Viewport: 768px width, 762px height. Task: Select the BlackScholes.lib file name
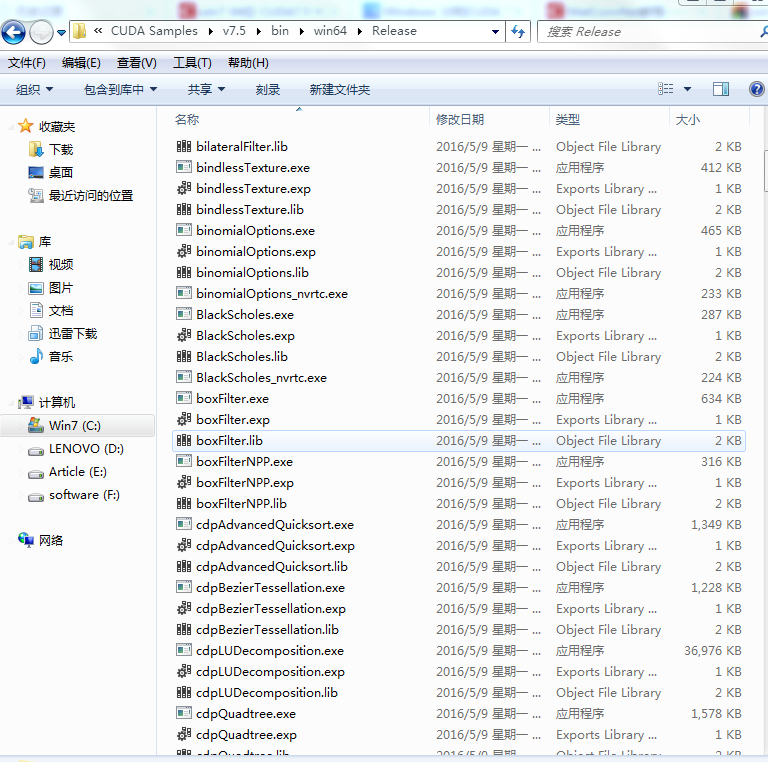242,357
